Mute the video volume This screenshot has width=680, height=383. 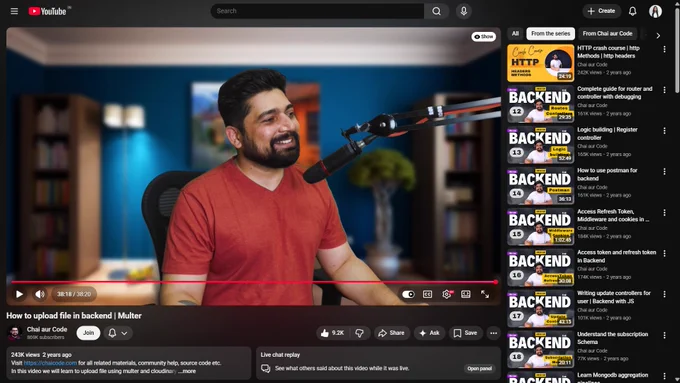coord(39,294)
